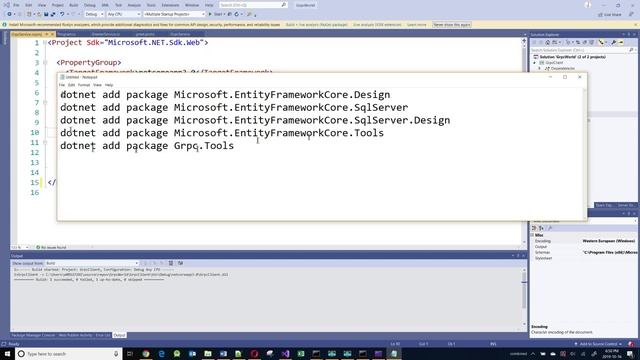Open the notification center icon

point(630,353)
